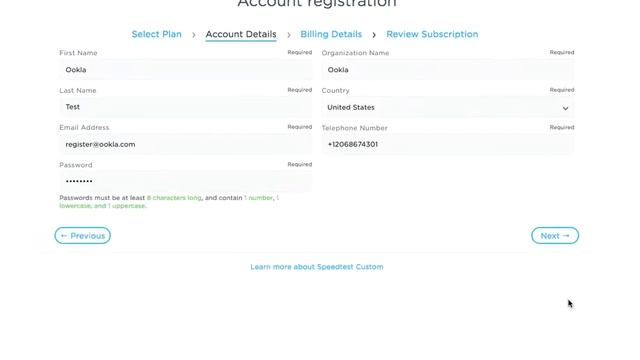Click the Account registration heading
The image size is (640, 360).
(317, 3)
